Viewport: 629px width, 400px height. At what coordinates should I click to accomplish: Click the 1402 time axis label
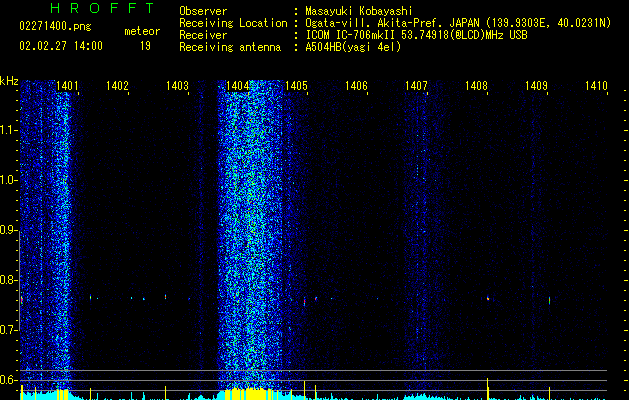click(117, 86)
